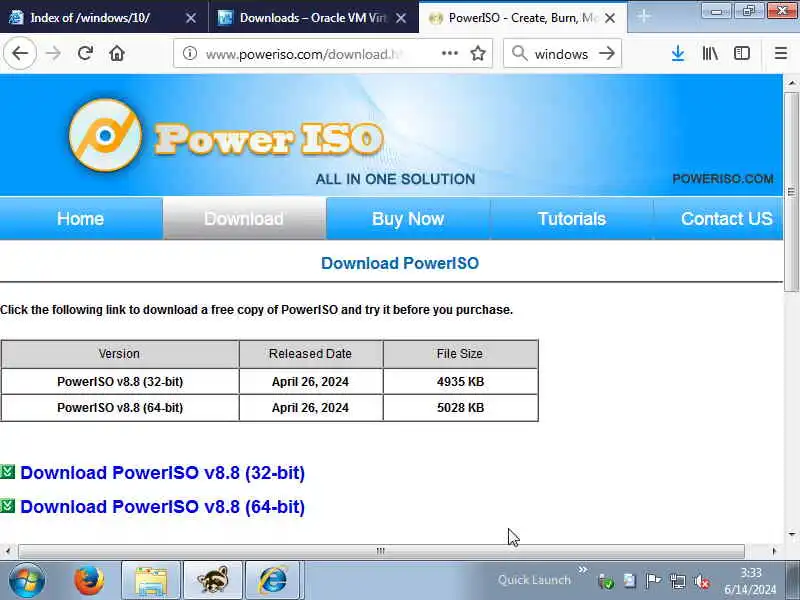
Task: Expand Quick Launch chevron on taskbar
Action: (583, 569)
